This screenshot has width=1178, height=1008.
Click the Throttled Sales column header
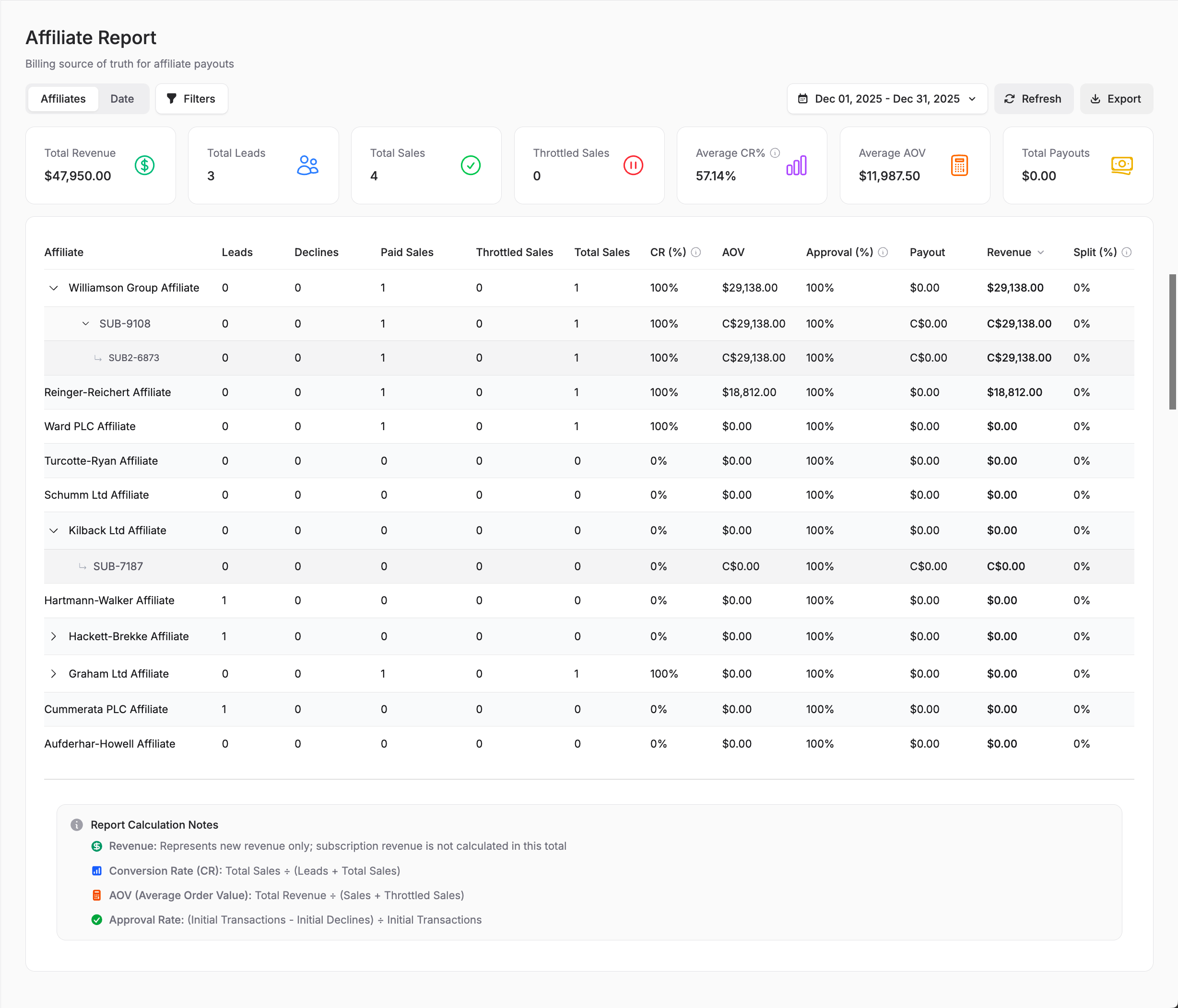pyautogui.click(x=515, y=252)
